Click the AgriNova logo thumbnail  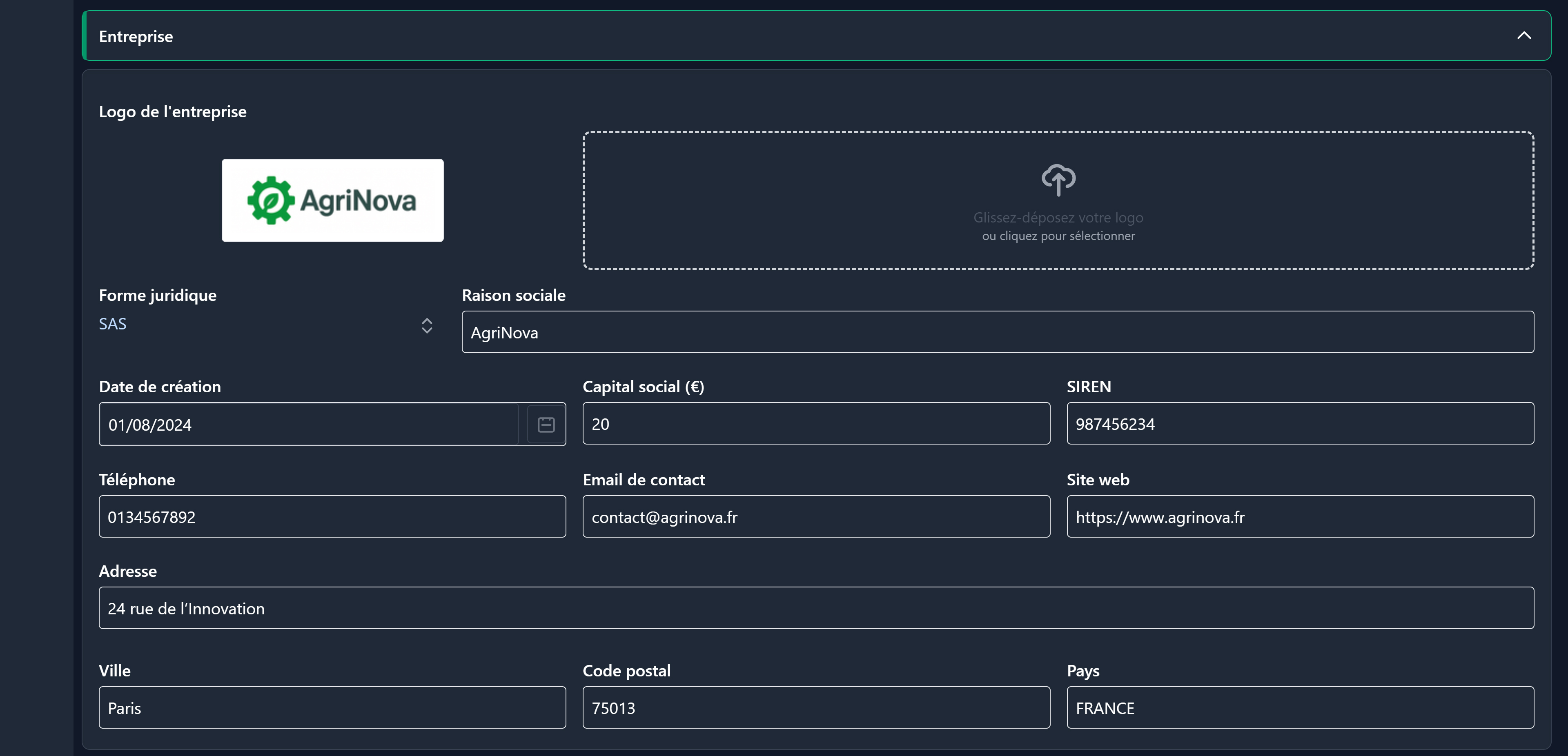332,200
